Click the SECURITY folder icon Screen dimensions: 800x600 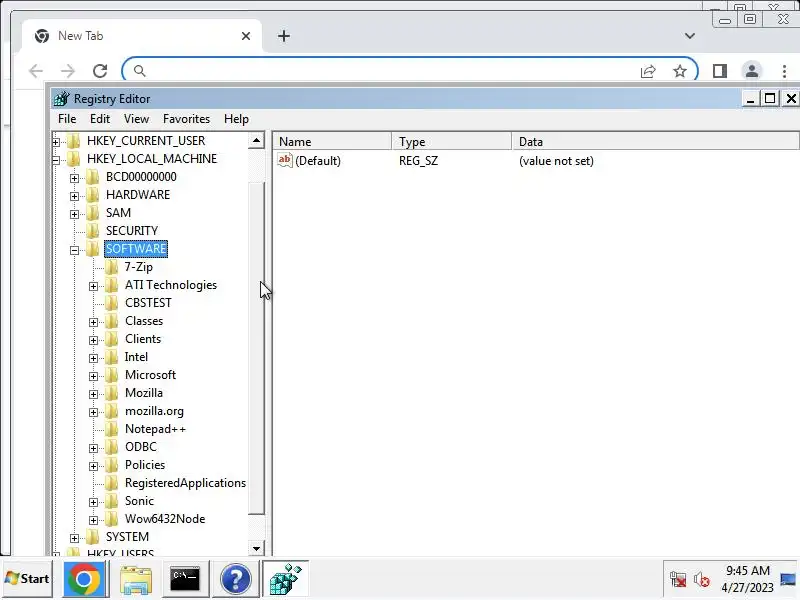pos(92,231)
